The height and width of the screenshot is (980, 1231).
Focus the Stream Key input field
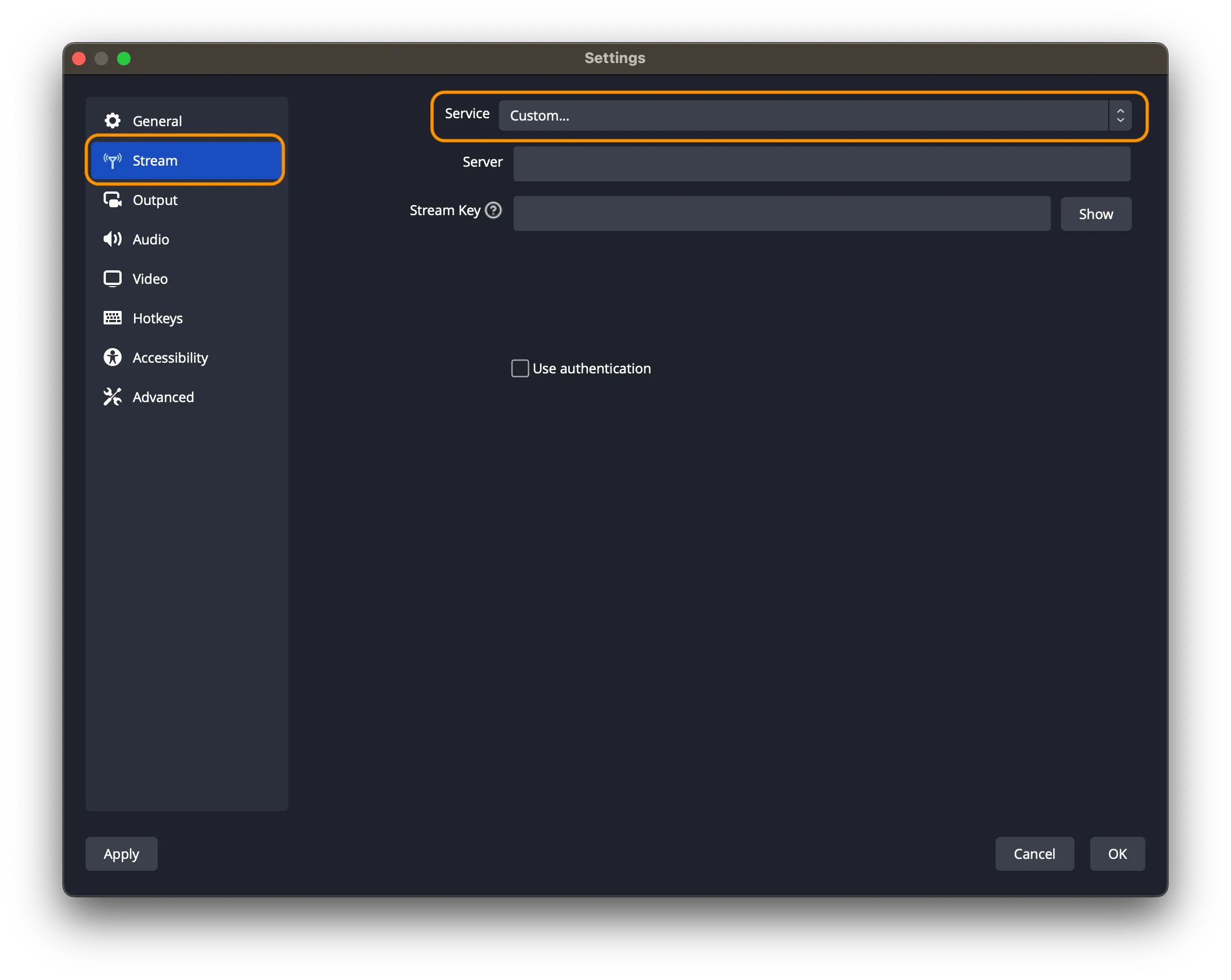point(782,213)
